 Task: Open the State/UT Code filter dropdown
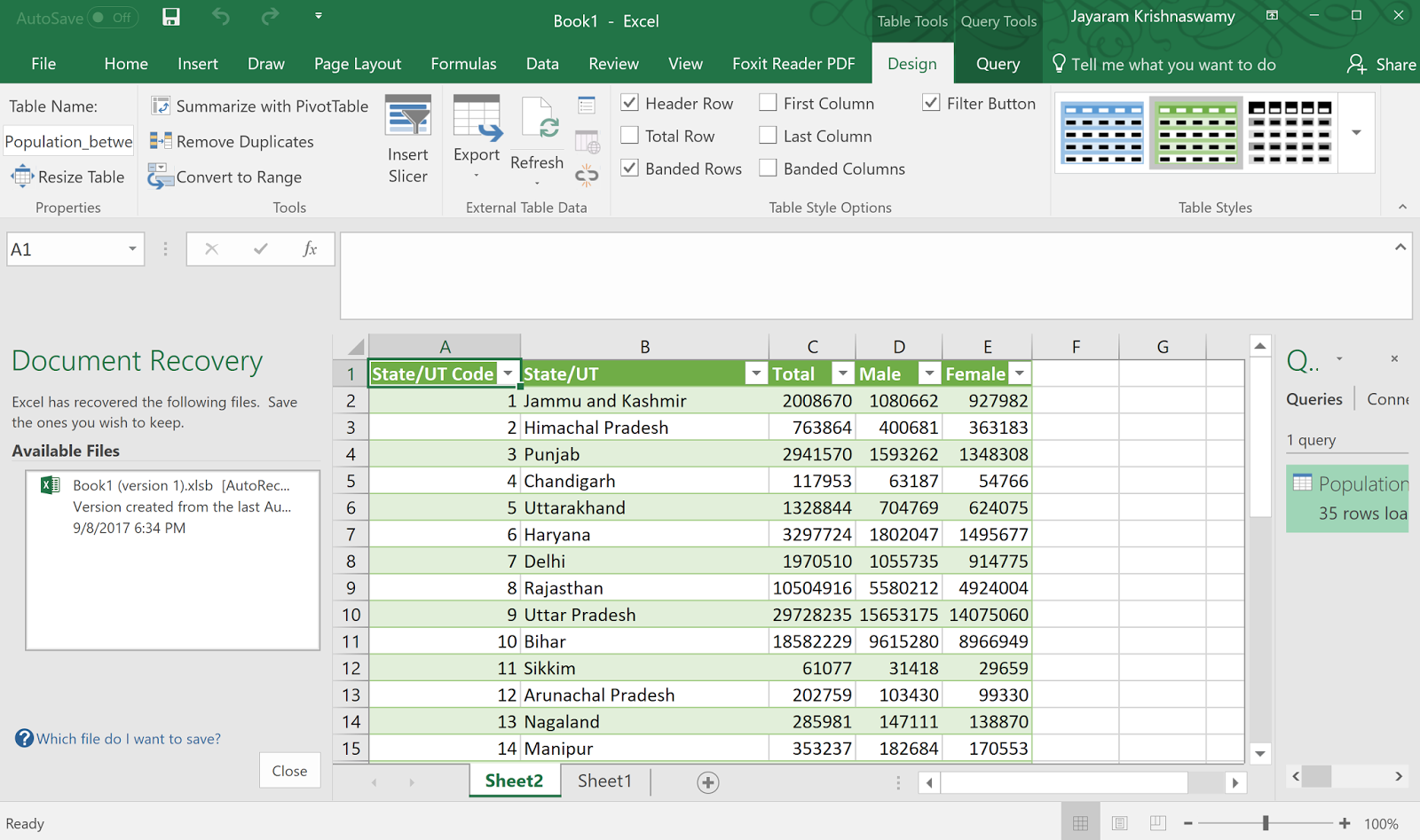tap(508, 373)
